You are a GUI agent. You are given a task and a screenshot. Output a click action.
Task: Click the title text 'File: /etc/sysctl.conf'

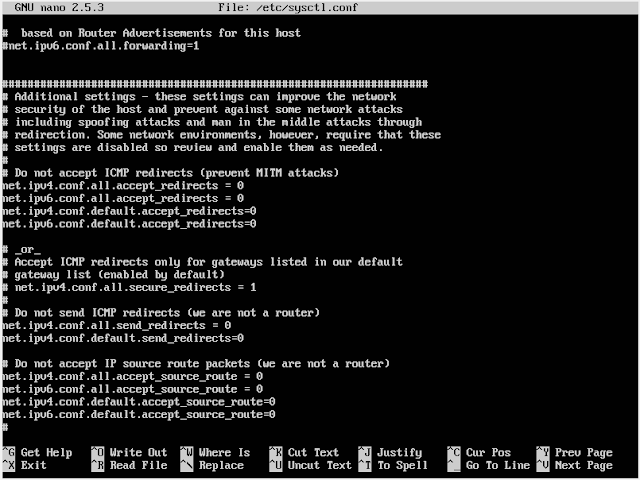(288, 7)
